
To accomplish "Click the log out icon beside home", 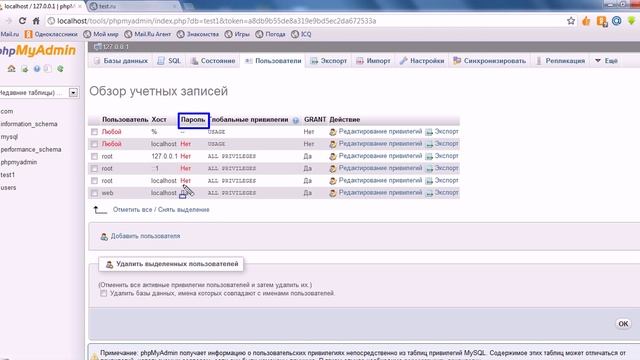I will (24, 69).
